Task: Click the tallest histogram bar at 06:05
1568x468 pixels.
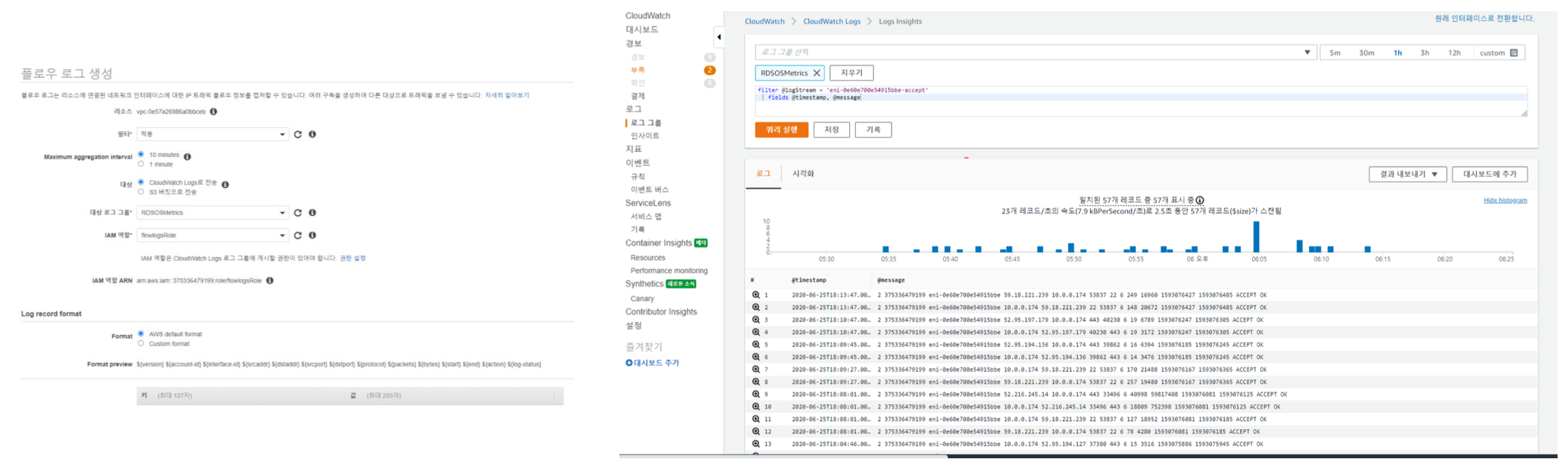Action: (1256, 237)
